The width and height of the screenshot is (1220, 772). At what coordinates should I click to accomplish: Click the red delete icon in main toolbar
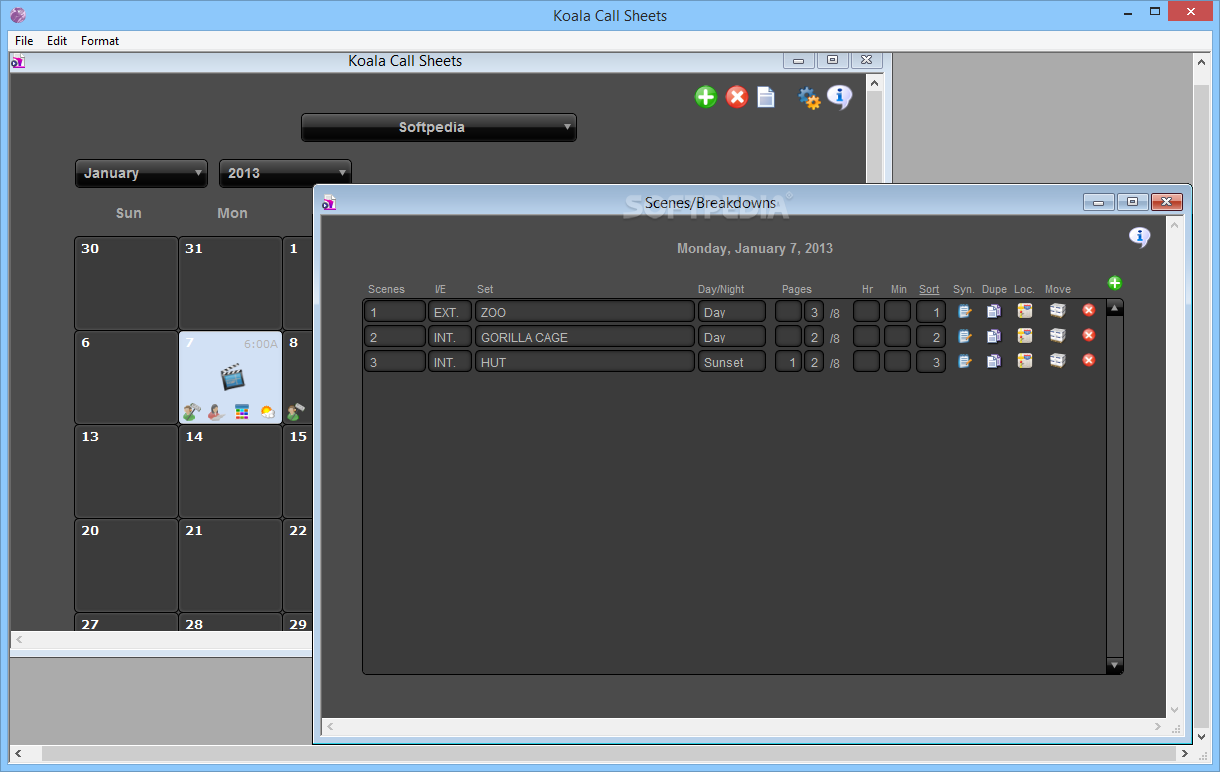pyautogui.click(x=737, y=97)
